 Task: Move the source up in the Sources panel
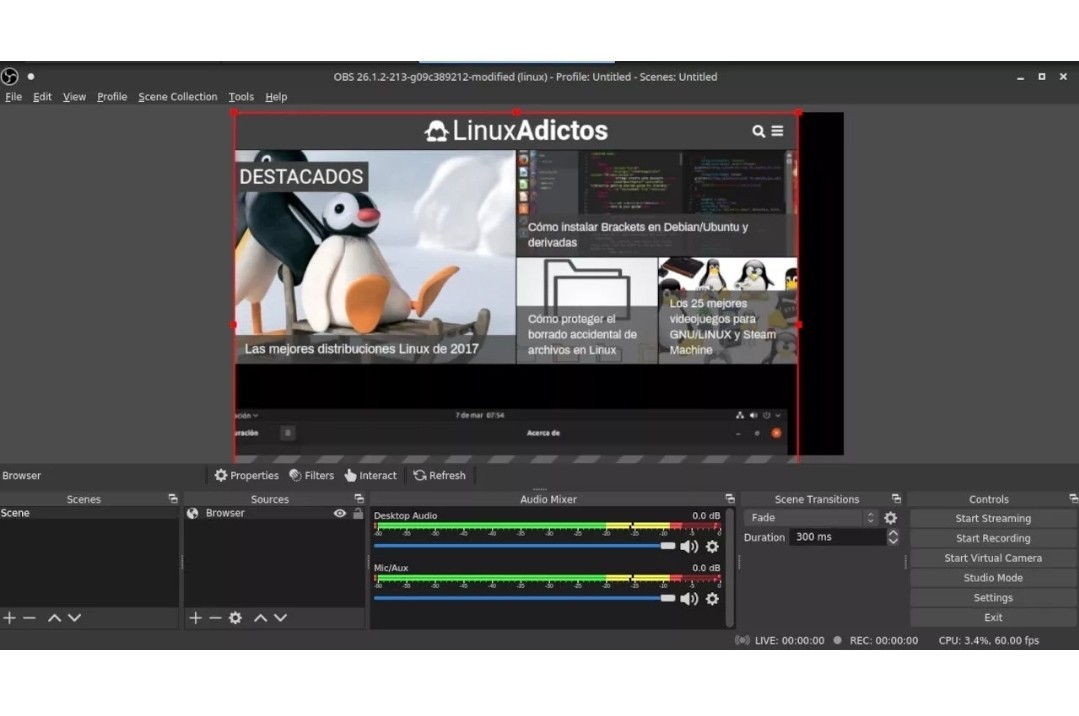click(x=260, y=618)
